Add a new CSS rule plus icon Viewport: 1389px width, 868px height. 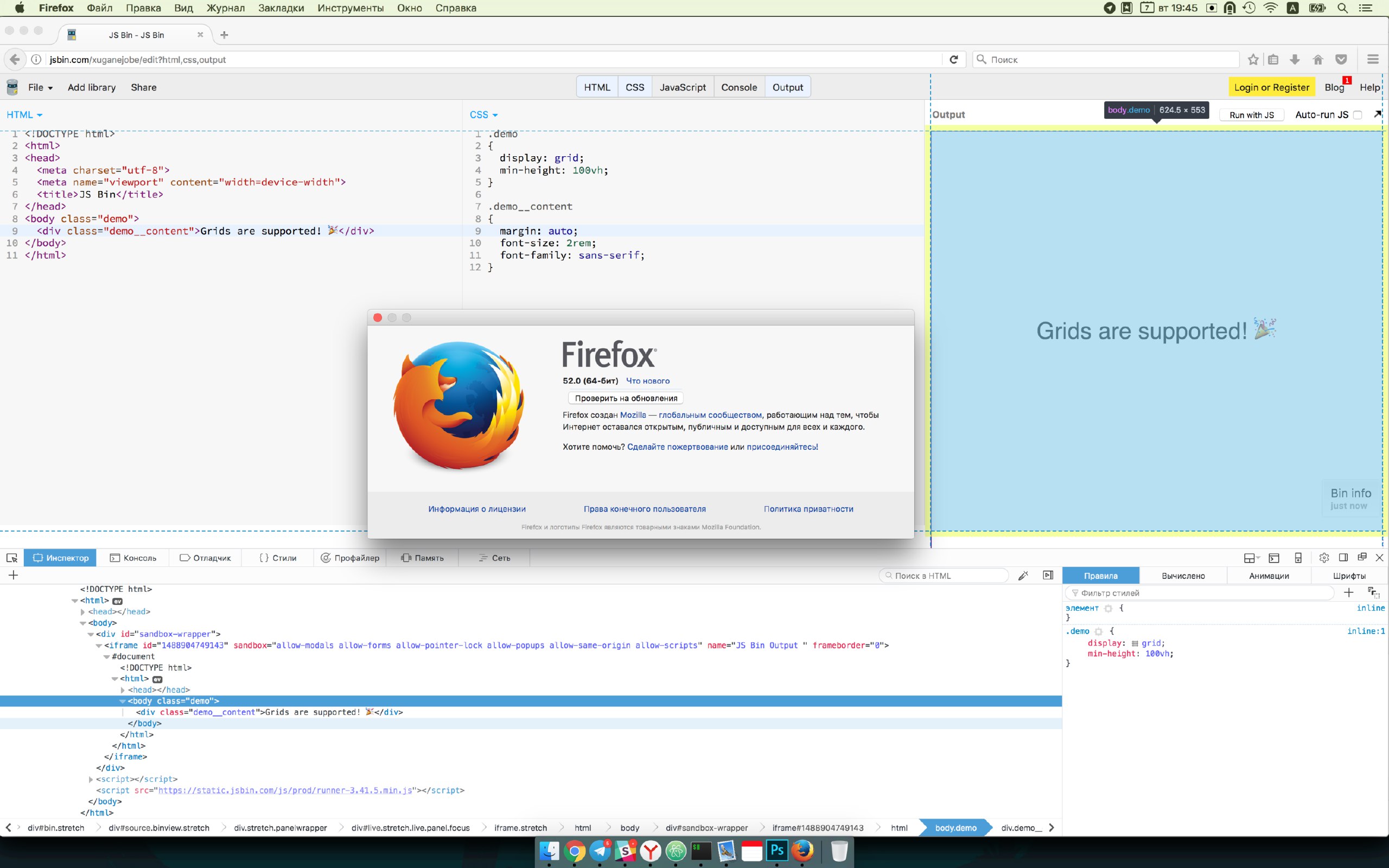click(x=1349, y=592)
